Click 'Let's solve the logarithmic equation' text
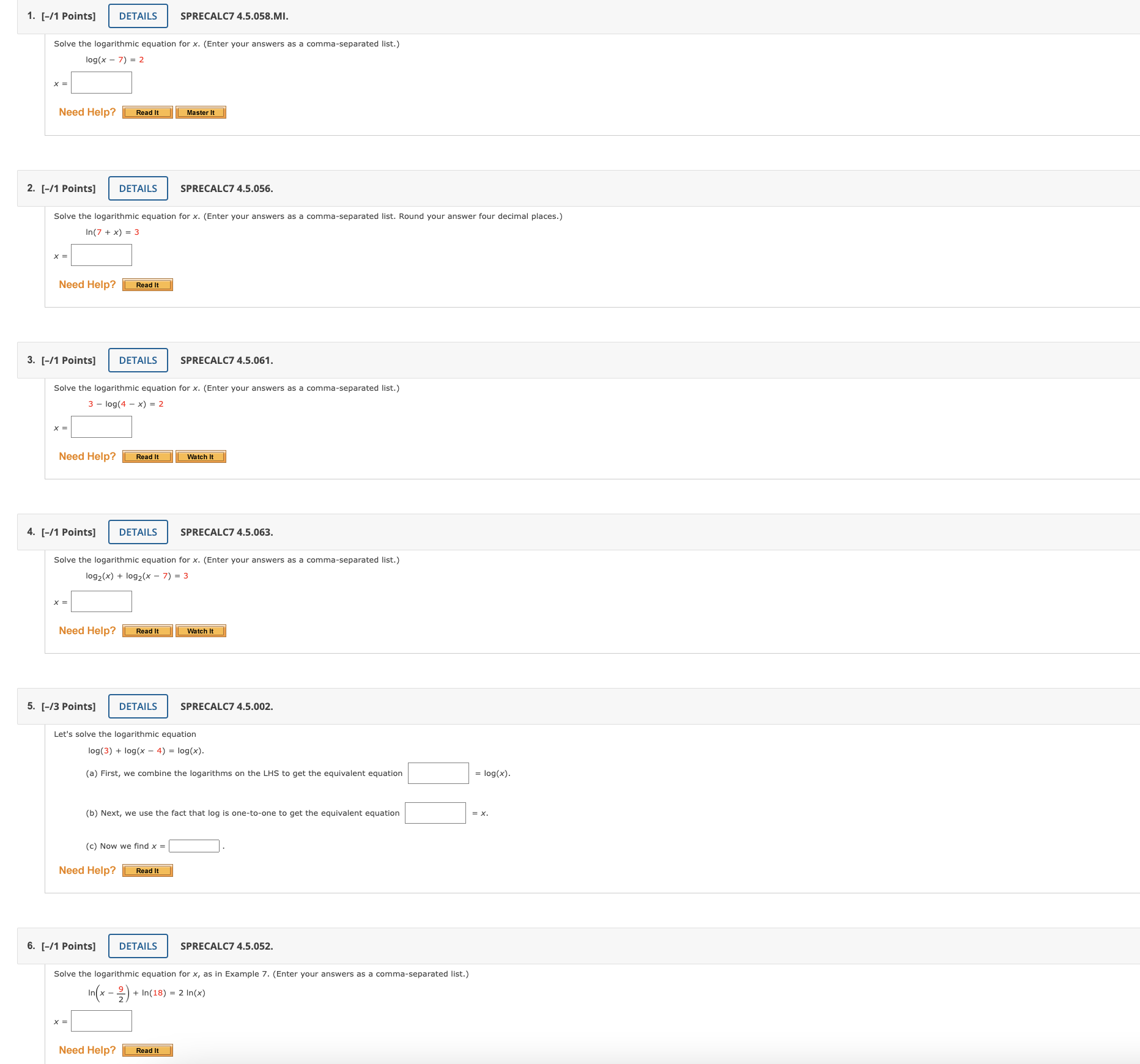 125,734
